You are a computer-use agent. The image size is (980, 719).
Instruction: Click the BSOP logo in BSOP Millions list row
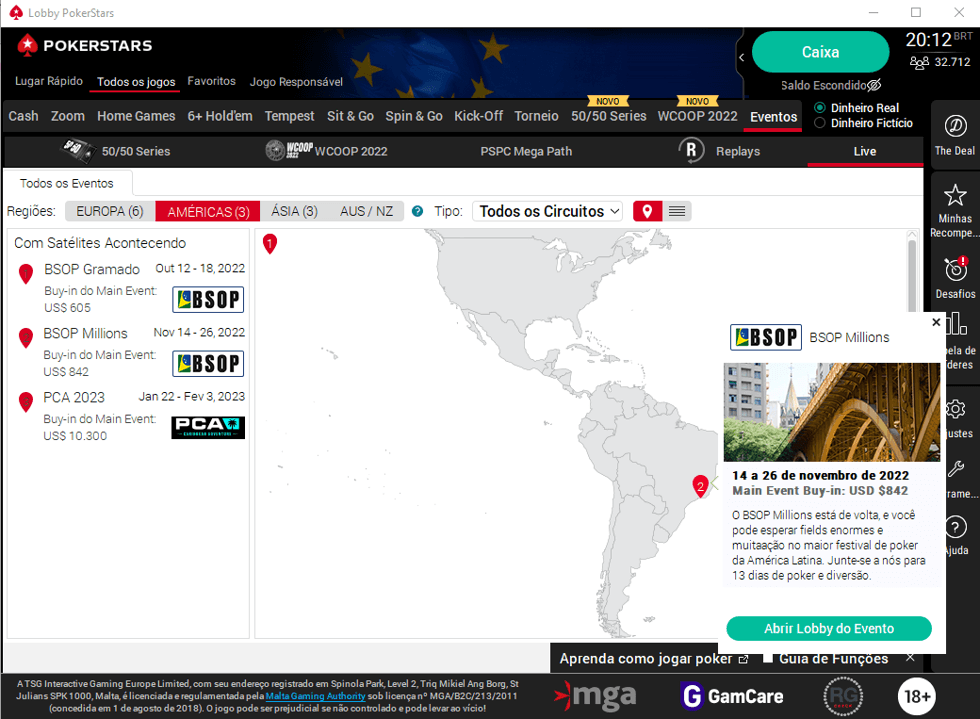point(208,364)
